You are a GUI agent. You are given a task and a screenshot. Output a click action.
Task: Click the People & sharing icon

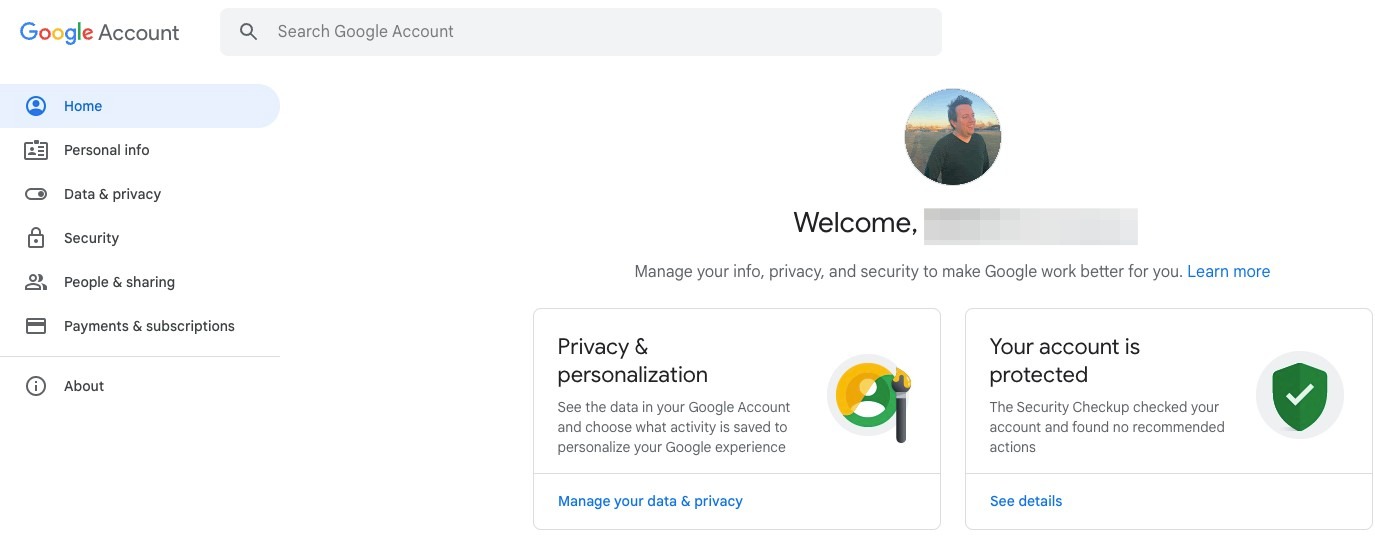(x=36, y=282)
